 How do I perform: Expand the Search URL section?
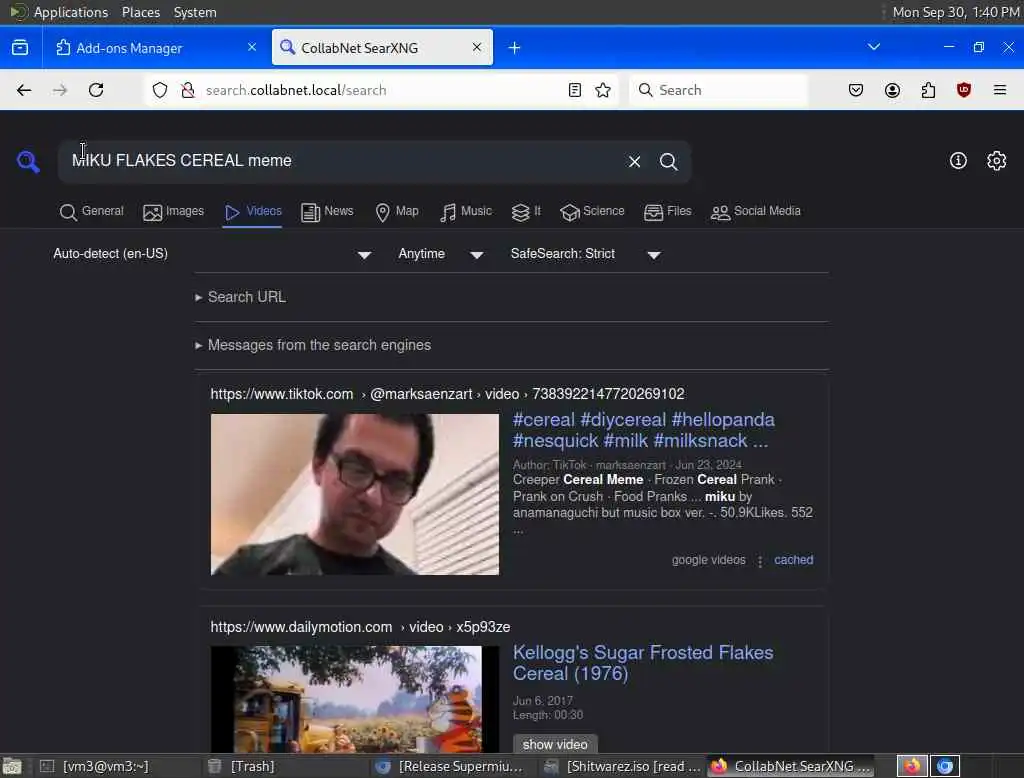[x=240, y=297]
